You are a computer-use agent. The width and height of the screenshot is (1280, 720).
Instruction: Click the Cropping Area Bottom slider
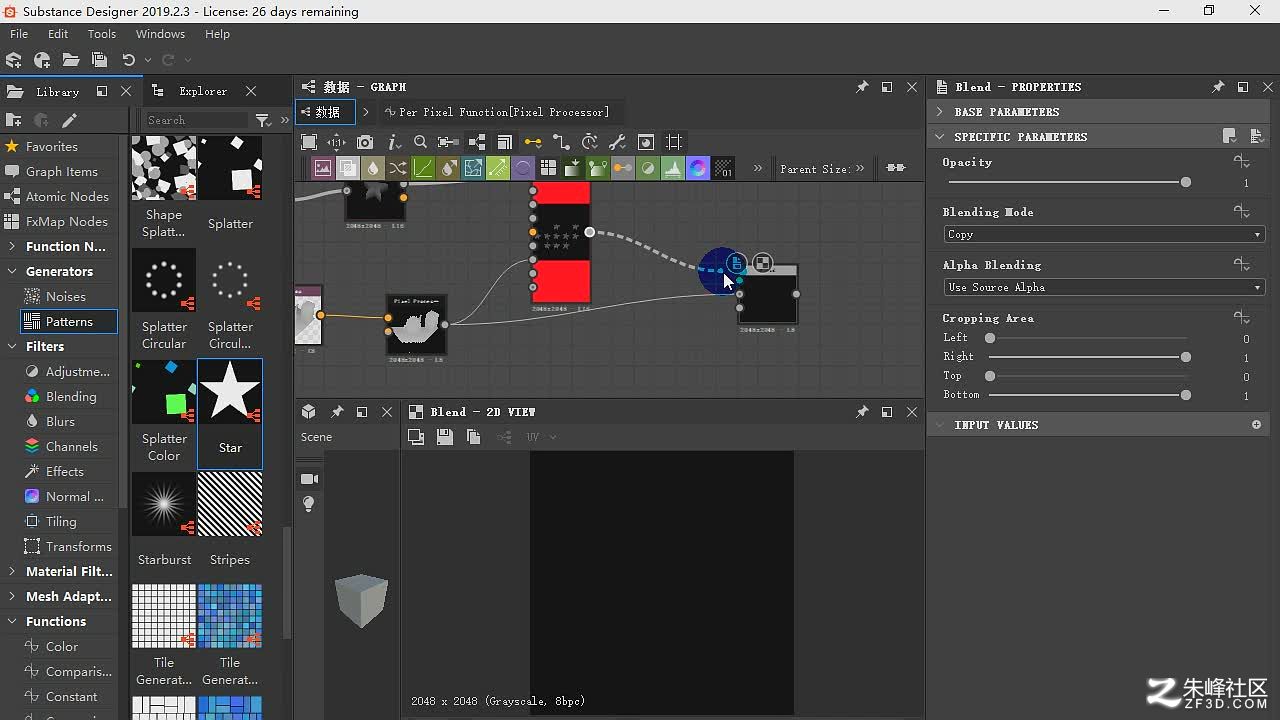1088,395
